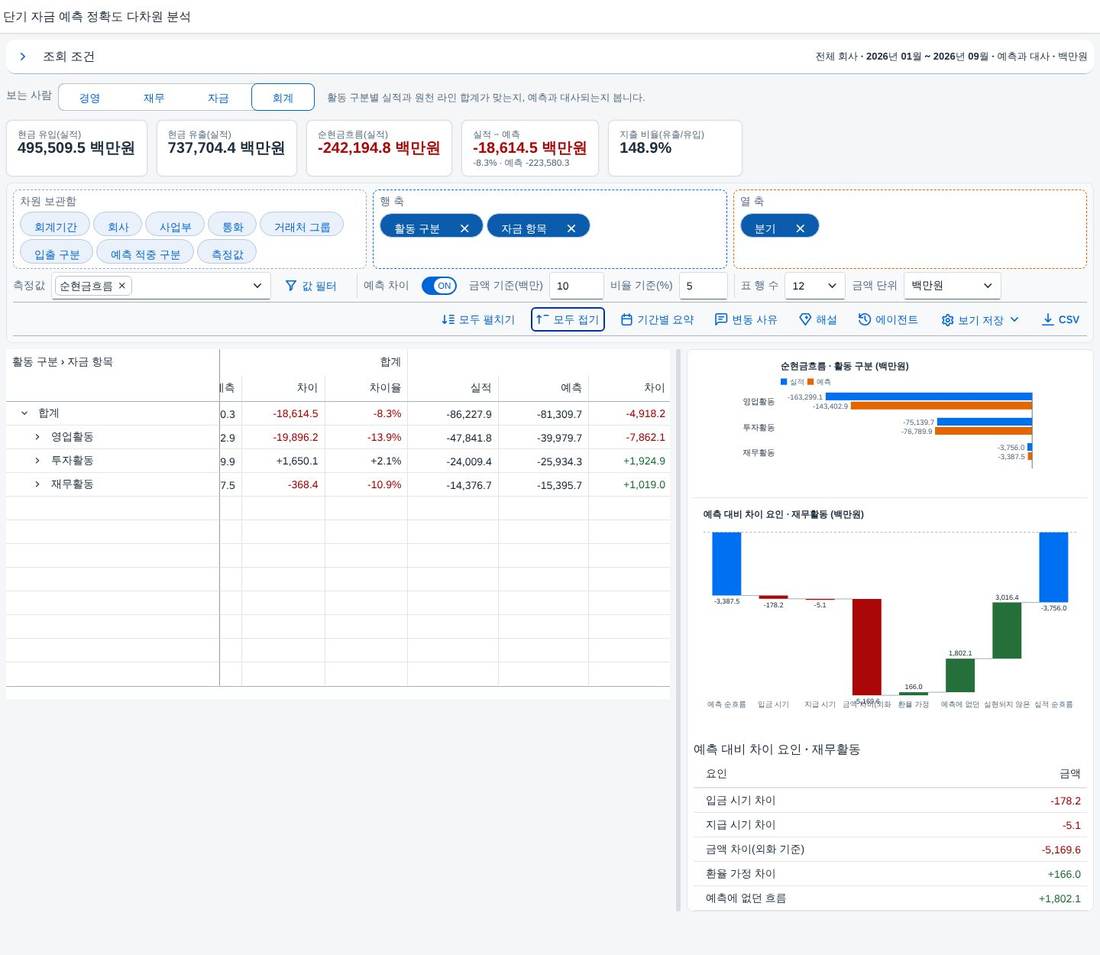
Task: Click the 실적 - 예측 KPI card
Action: [x=530, y=148]
